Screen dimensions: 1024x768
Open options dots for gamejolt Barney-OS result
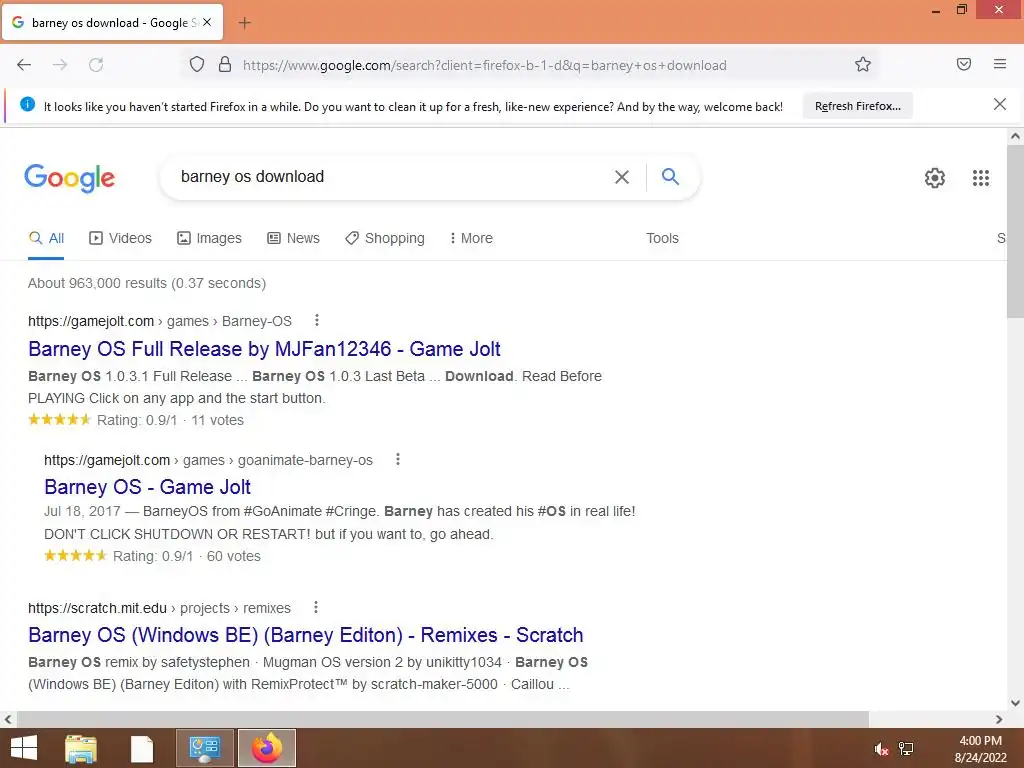click(317, 320)
